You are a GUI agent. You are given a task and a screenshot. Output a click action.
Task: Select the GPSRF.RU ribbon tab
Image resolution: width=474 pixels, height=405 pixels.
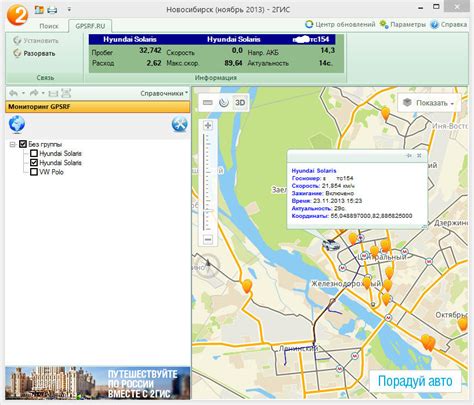click(90, 26)
